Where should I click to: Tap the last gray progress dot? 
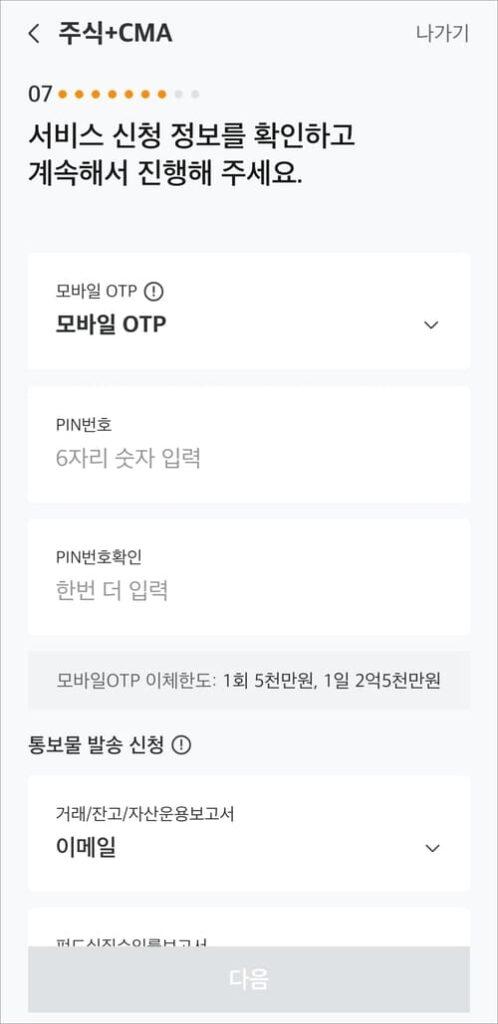click(x=195, y=95)
